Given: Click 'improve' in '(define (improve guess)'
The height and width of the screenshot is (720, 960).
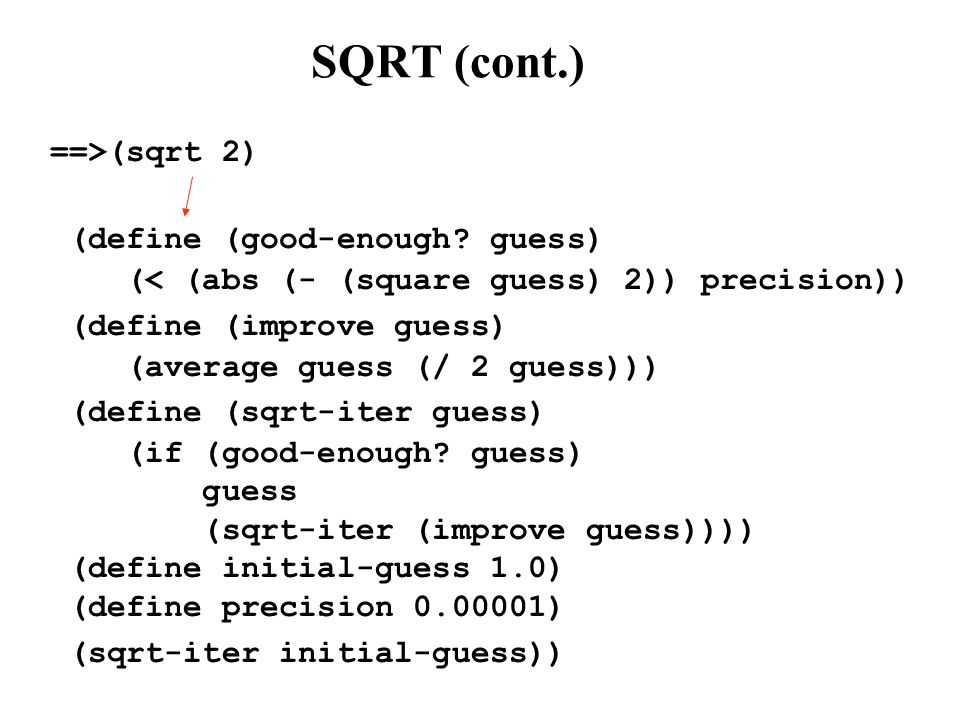Looking at the screenshot, I should (x=307, y=327).
